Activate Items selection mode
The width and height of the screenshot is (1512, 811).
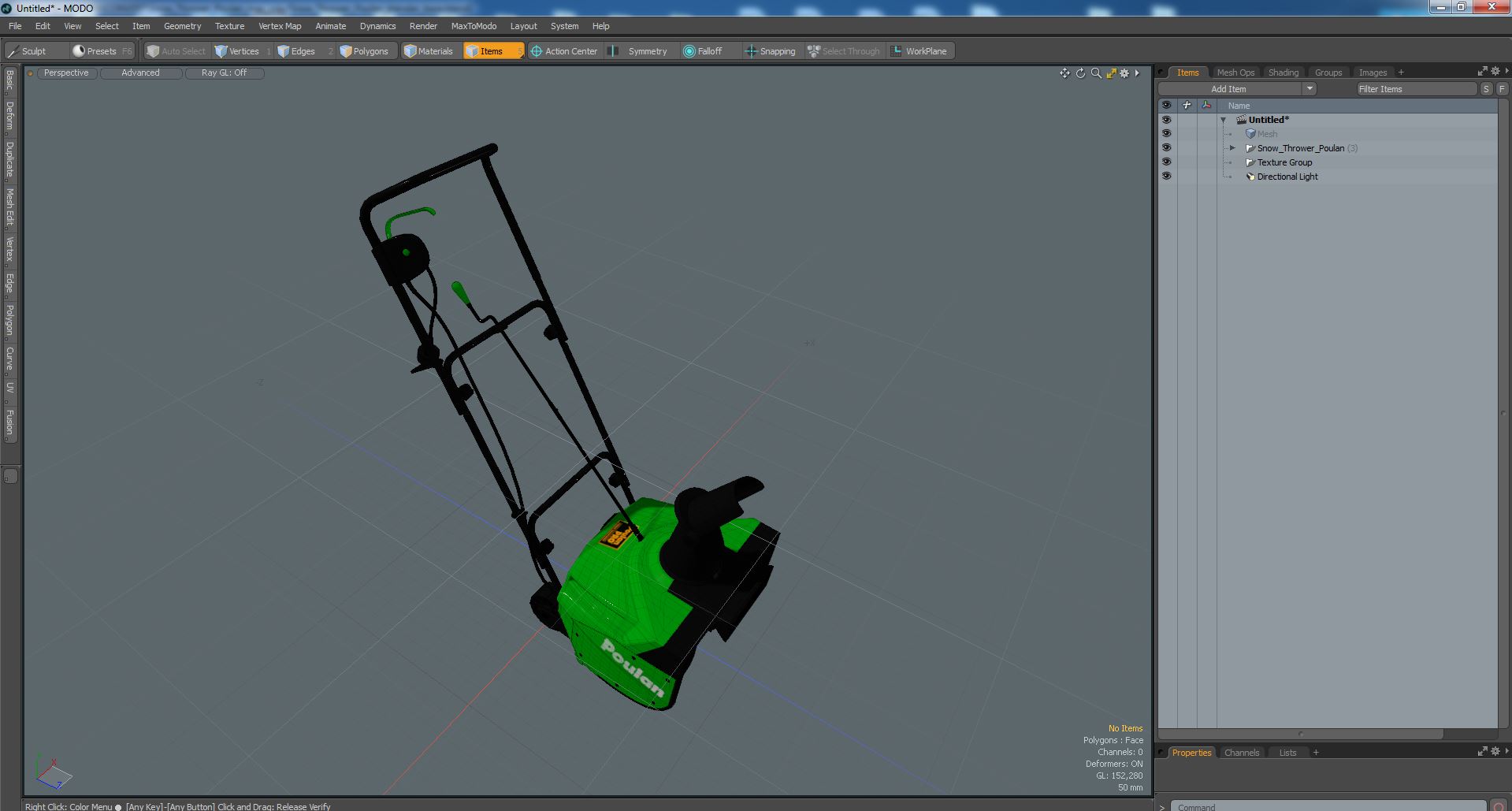point(492,51)
